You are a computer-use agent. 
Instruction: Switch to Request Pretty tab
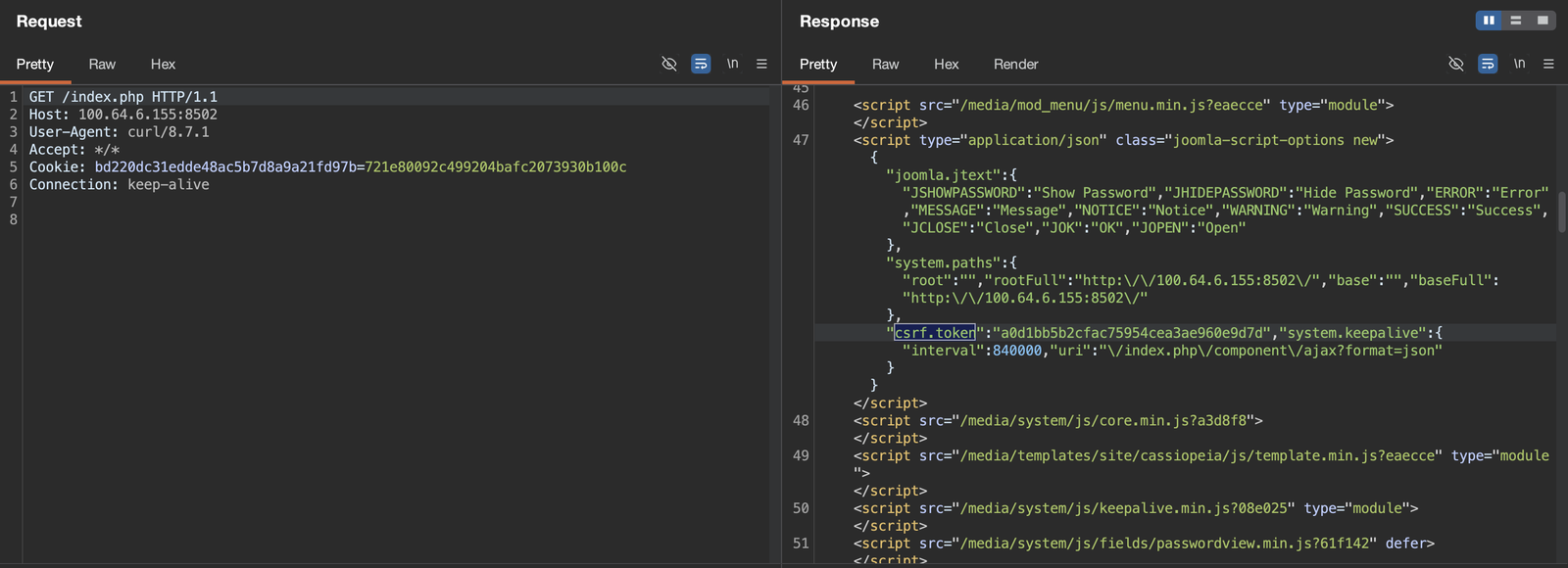[35, 64]
